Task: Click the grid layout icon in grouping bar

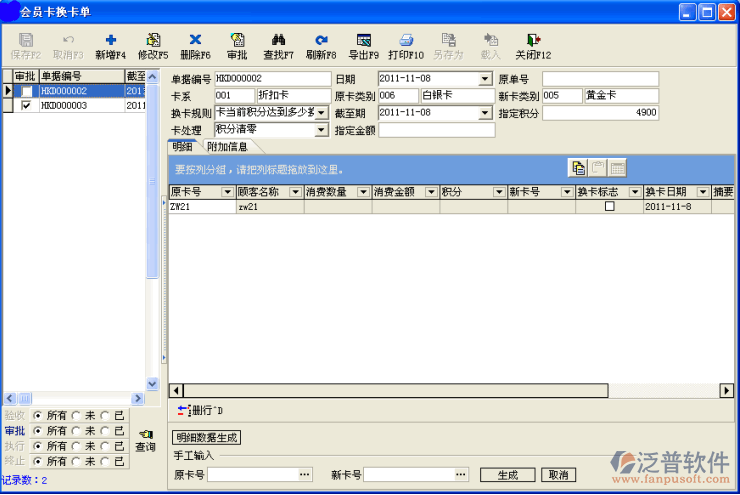Action: [617, 168]
